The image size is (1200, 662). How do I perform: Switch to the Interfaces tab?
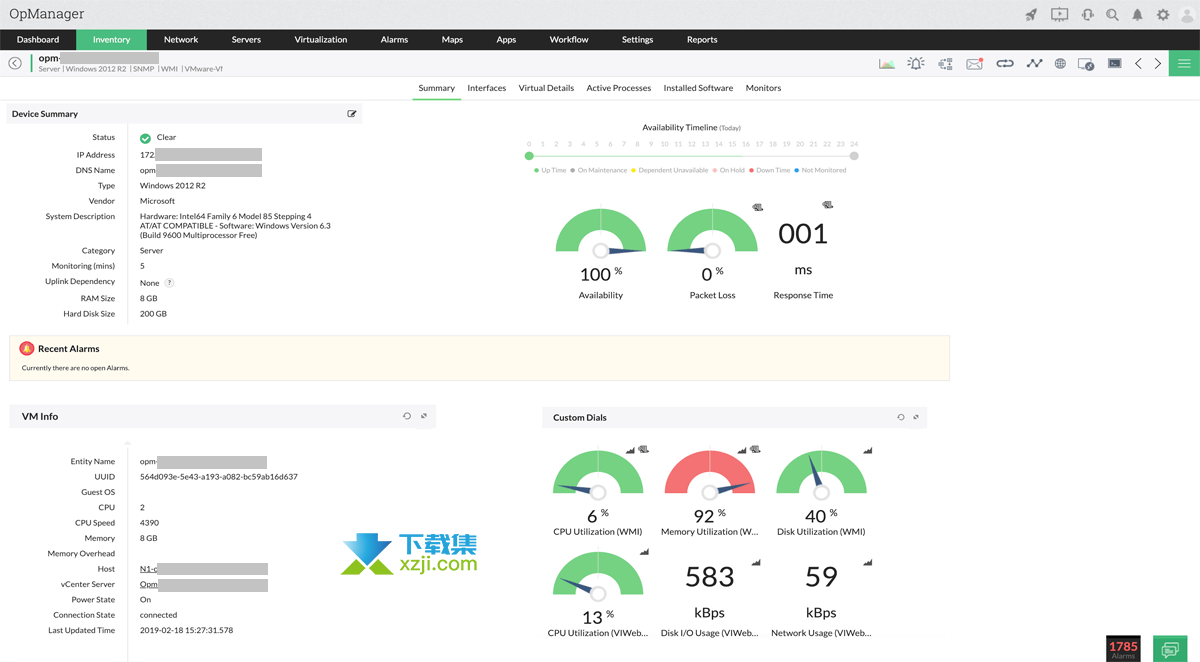(x=487, y=88)
